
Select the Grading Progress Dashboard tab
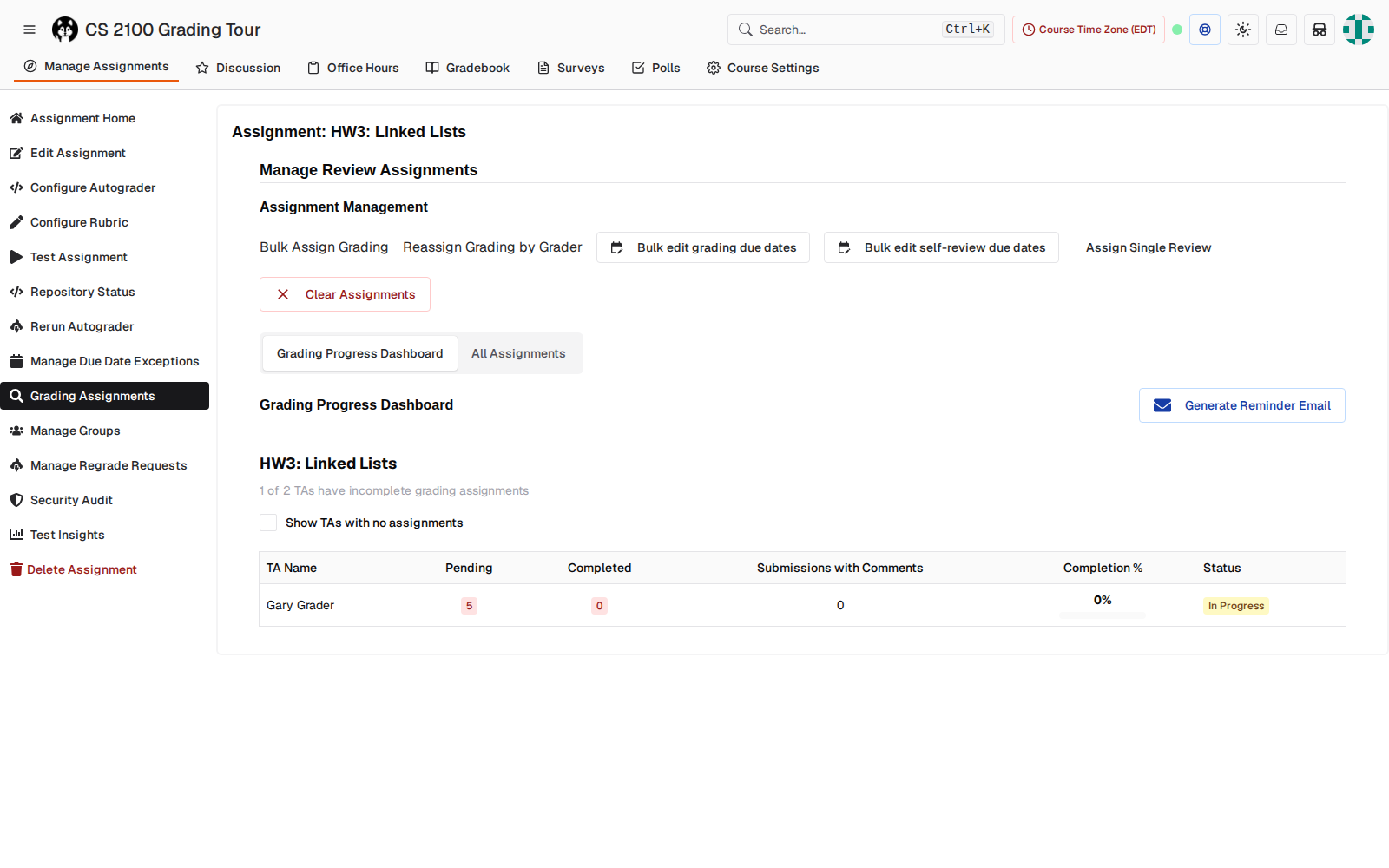click(360, 353)
